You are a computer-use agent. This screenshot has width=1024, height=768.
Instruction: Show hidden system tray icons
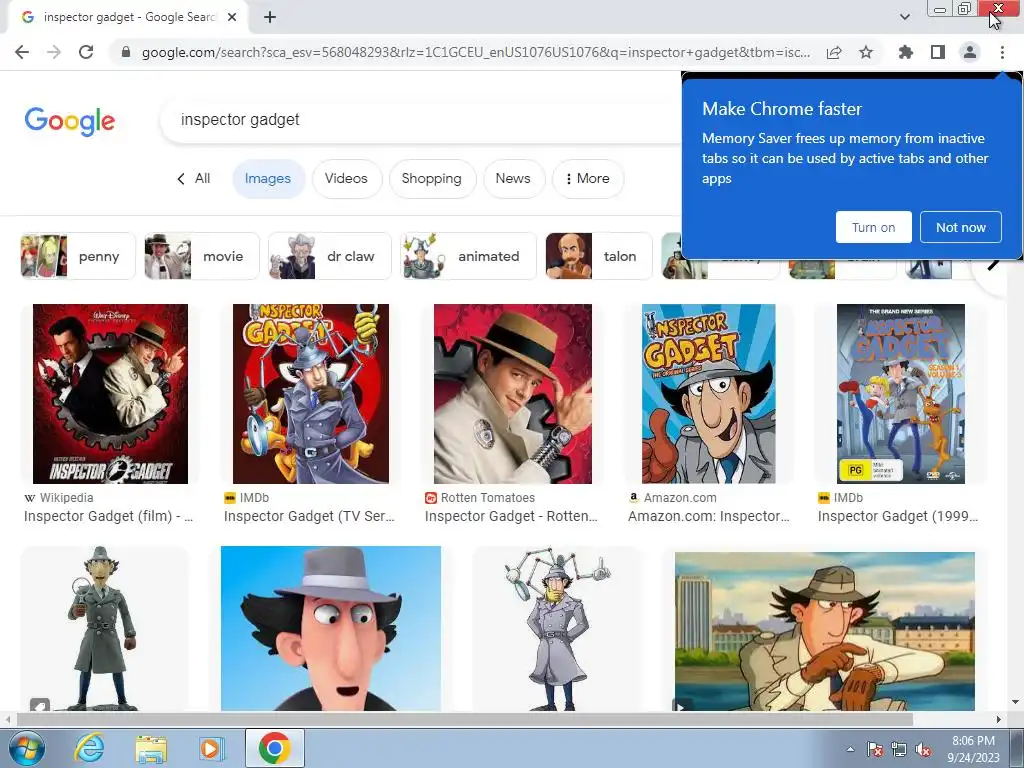[850, 749]
